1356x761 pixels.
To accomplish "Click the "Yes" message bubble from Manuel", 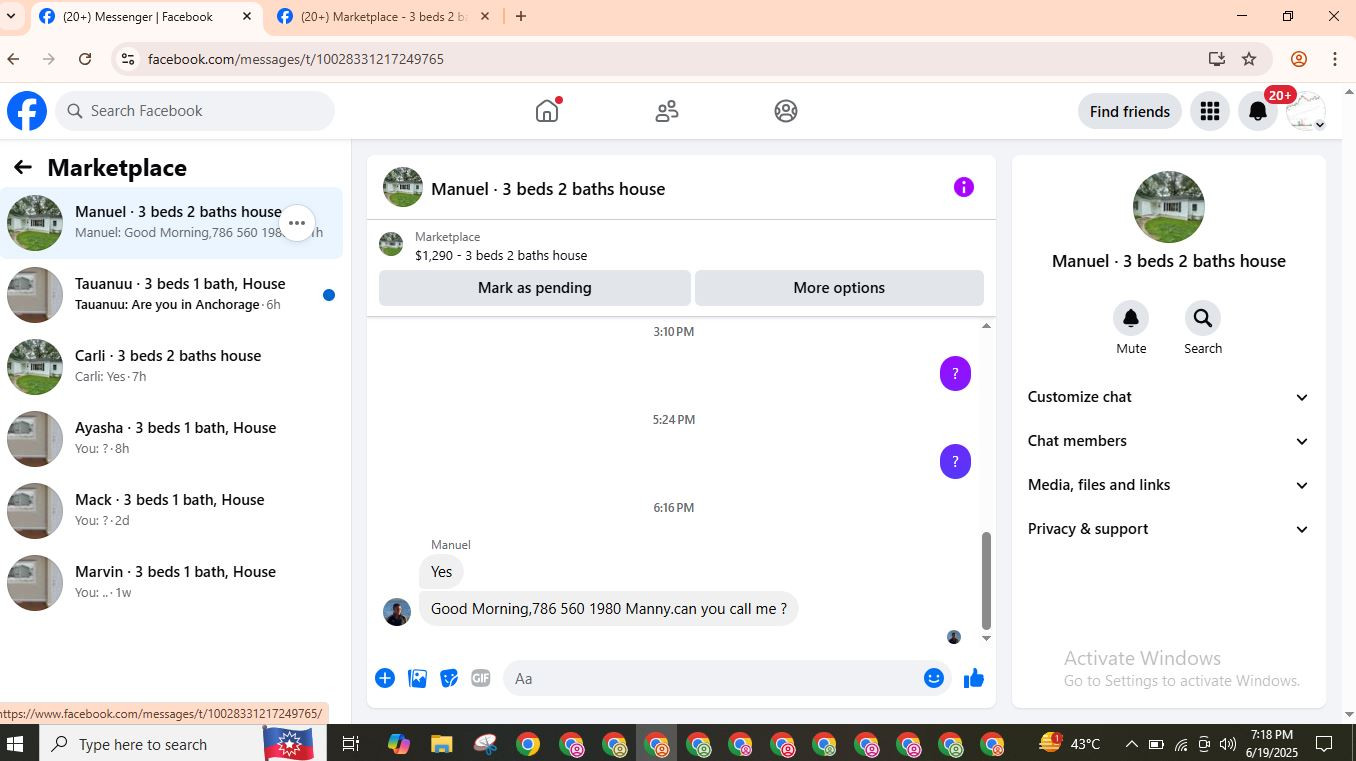I will (x=441, y=572).
